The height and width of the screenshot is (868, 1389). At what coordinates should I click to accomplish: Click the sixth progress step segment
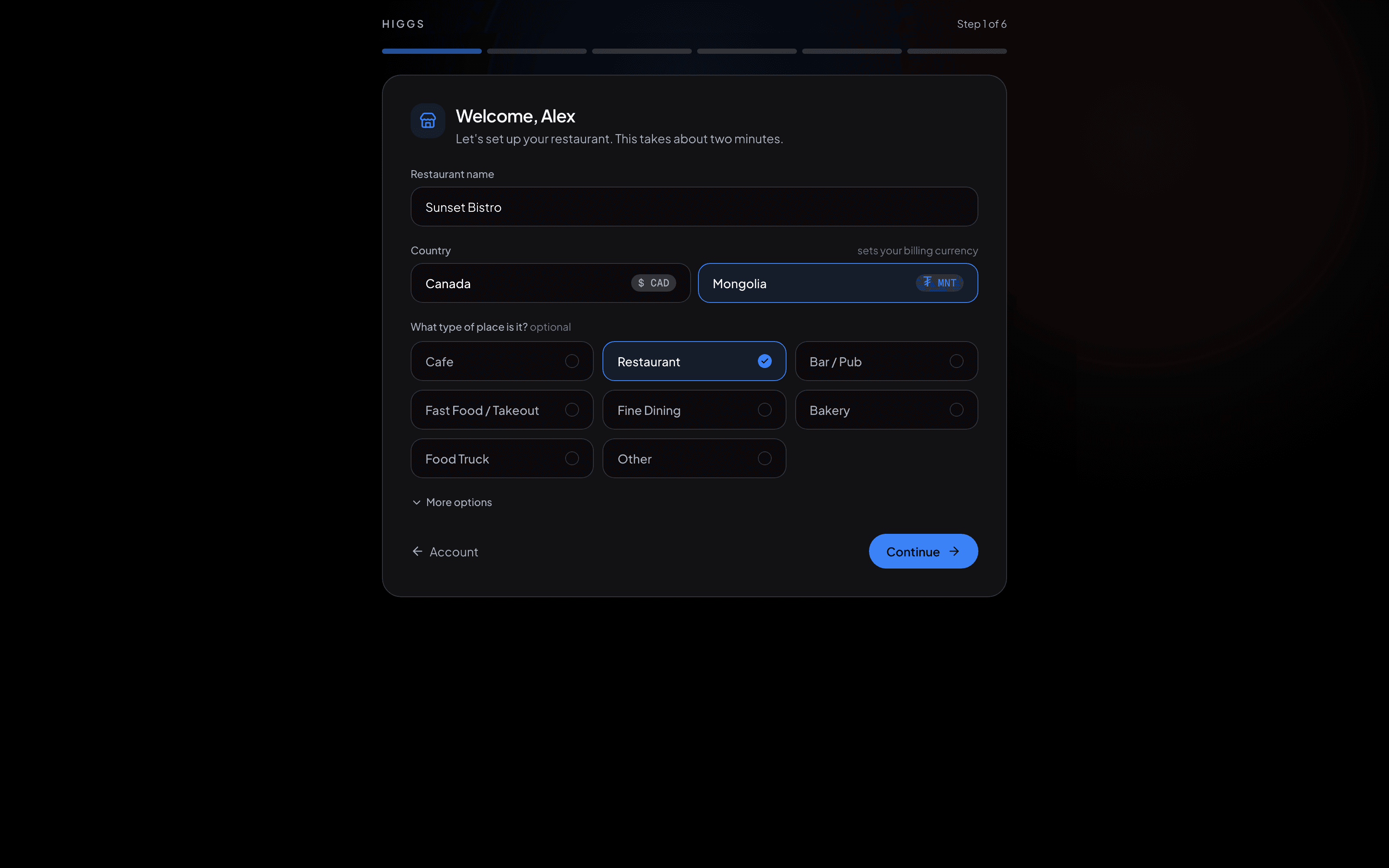tap(957, 51)
